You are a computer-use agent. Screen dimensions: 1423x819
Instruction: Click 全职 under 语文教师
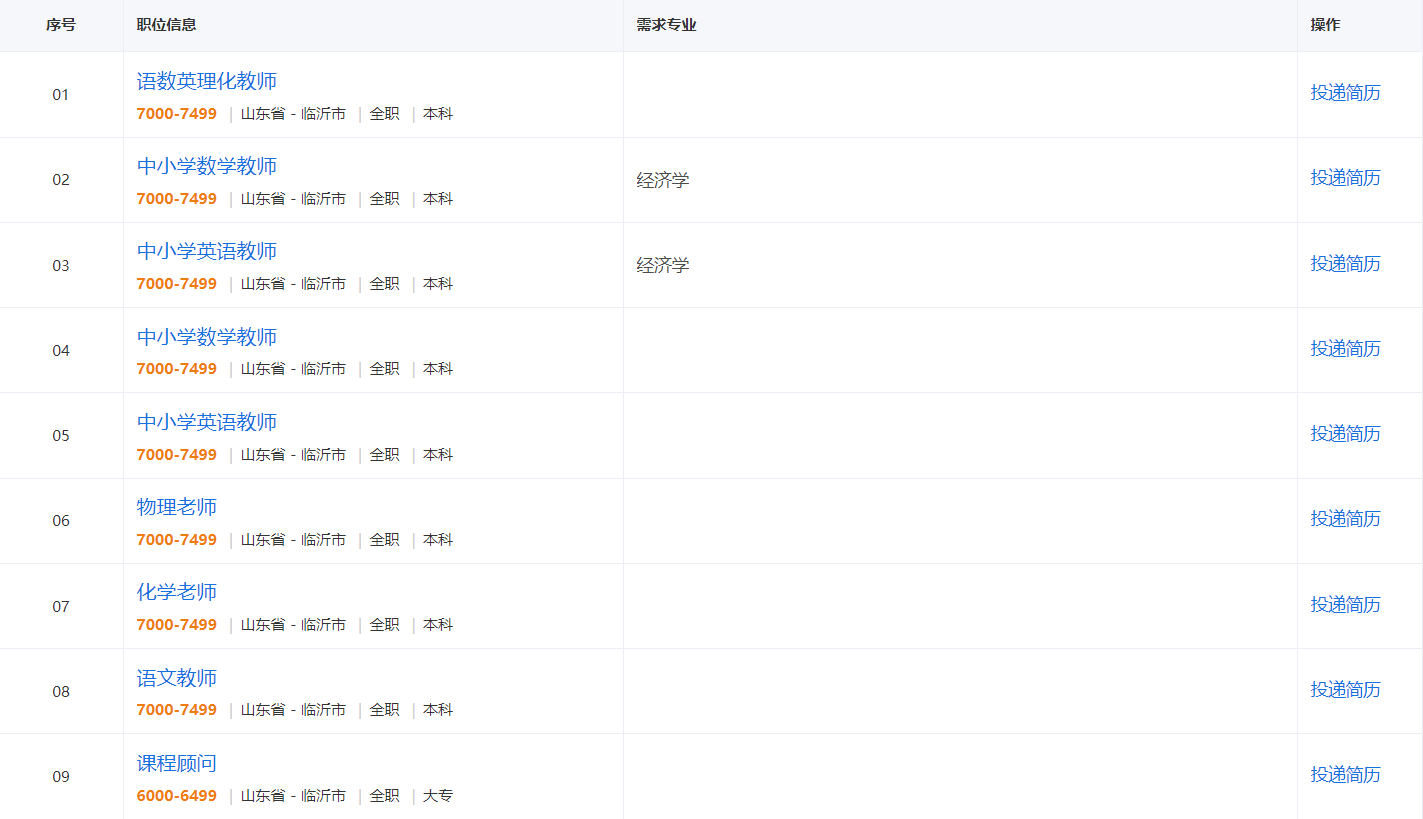tap(385, 710)
